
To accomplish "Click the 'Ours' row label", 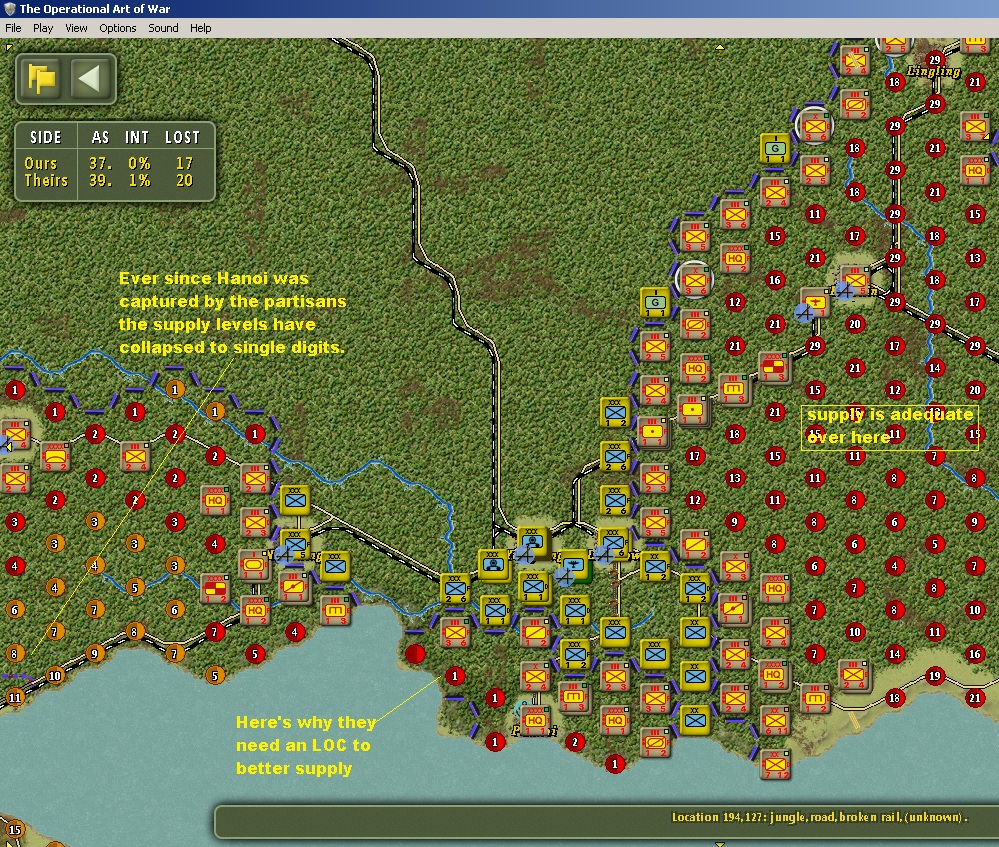I will pos(41,163).
